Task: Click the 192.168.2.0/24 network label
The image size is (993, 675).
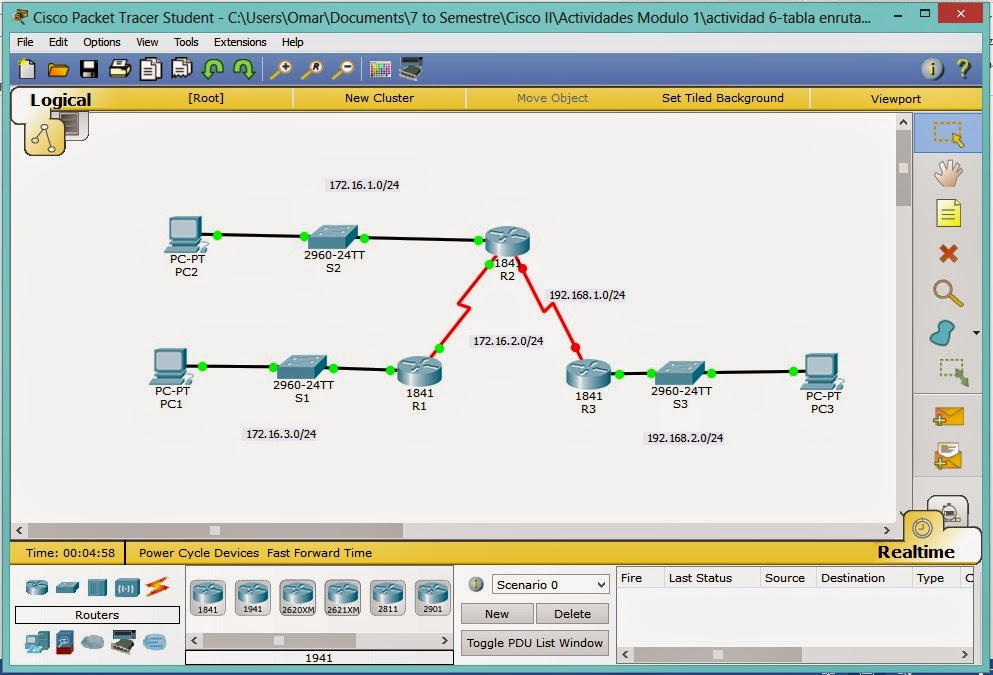Action: click(685, 438)
